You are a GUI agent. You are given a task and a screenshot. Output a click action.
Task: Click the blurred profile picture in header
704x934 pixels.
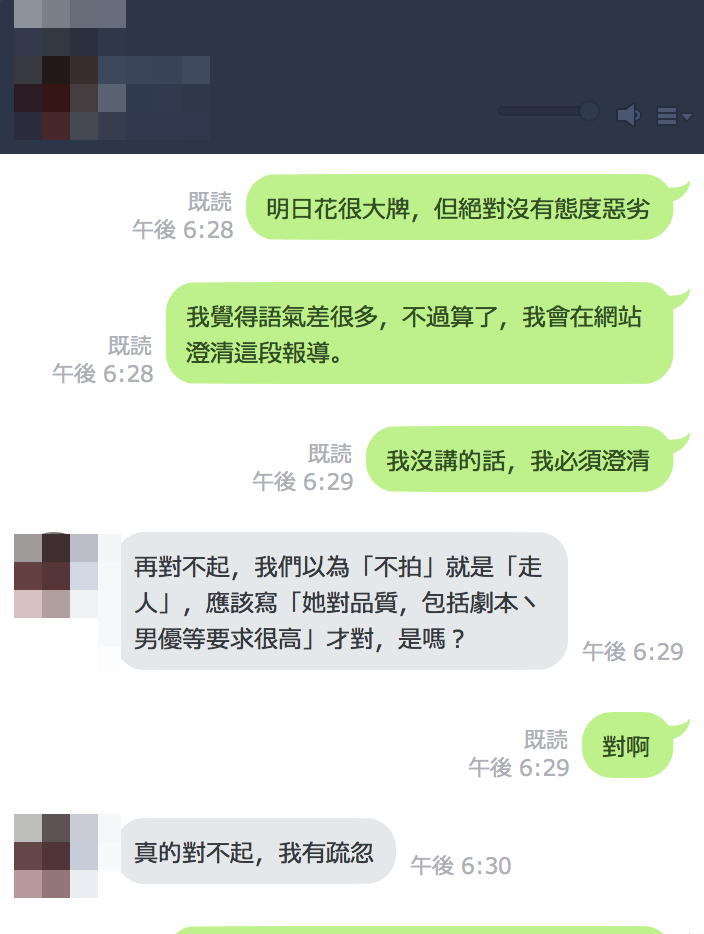(56, 98)
